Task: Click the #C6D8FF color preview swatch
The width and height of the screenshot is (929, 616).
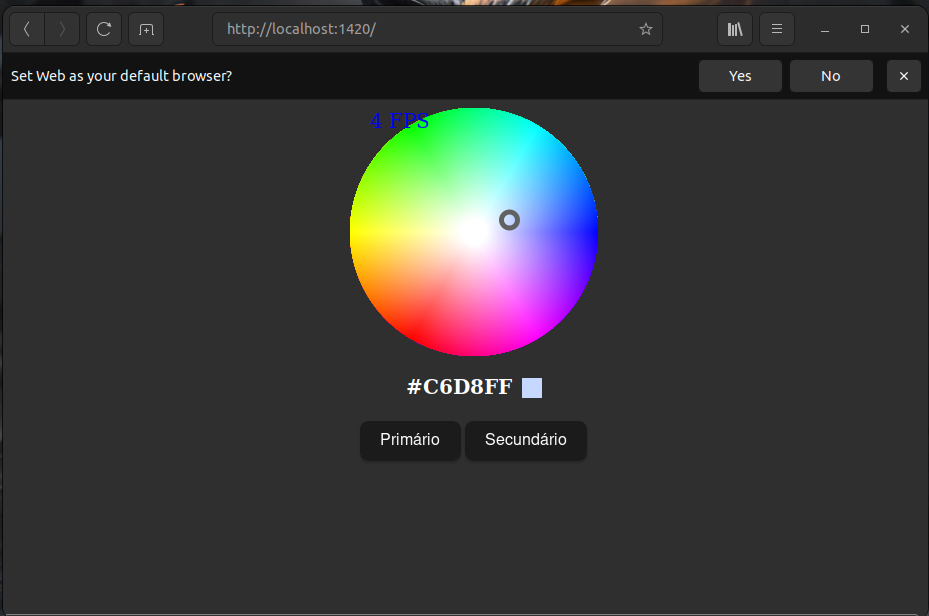Action: (x=531, y=387)
